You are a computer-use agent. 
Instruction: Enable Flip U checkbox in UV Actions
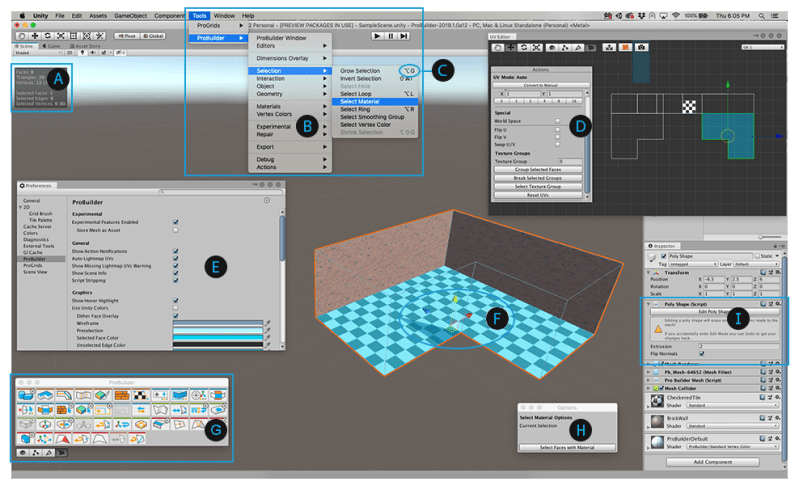pyautogui.click(x=557, y=130)
